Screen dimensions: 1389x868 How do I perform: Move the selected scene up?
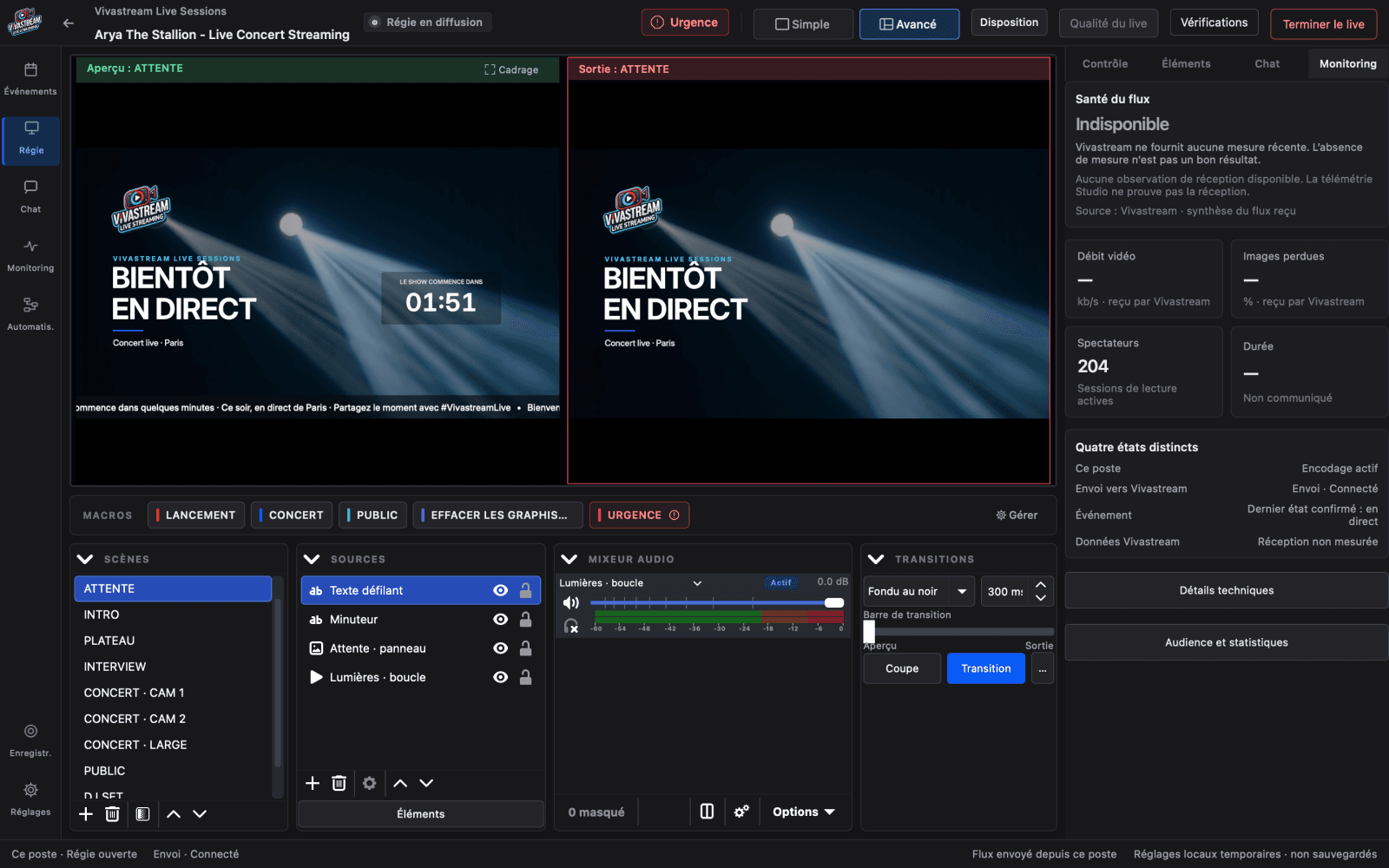pyautogui.click(x=174, y=814)
